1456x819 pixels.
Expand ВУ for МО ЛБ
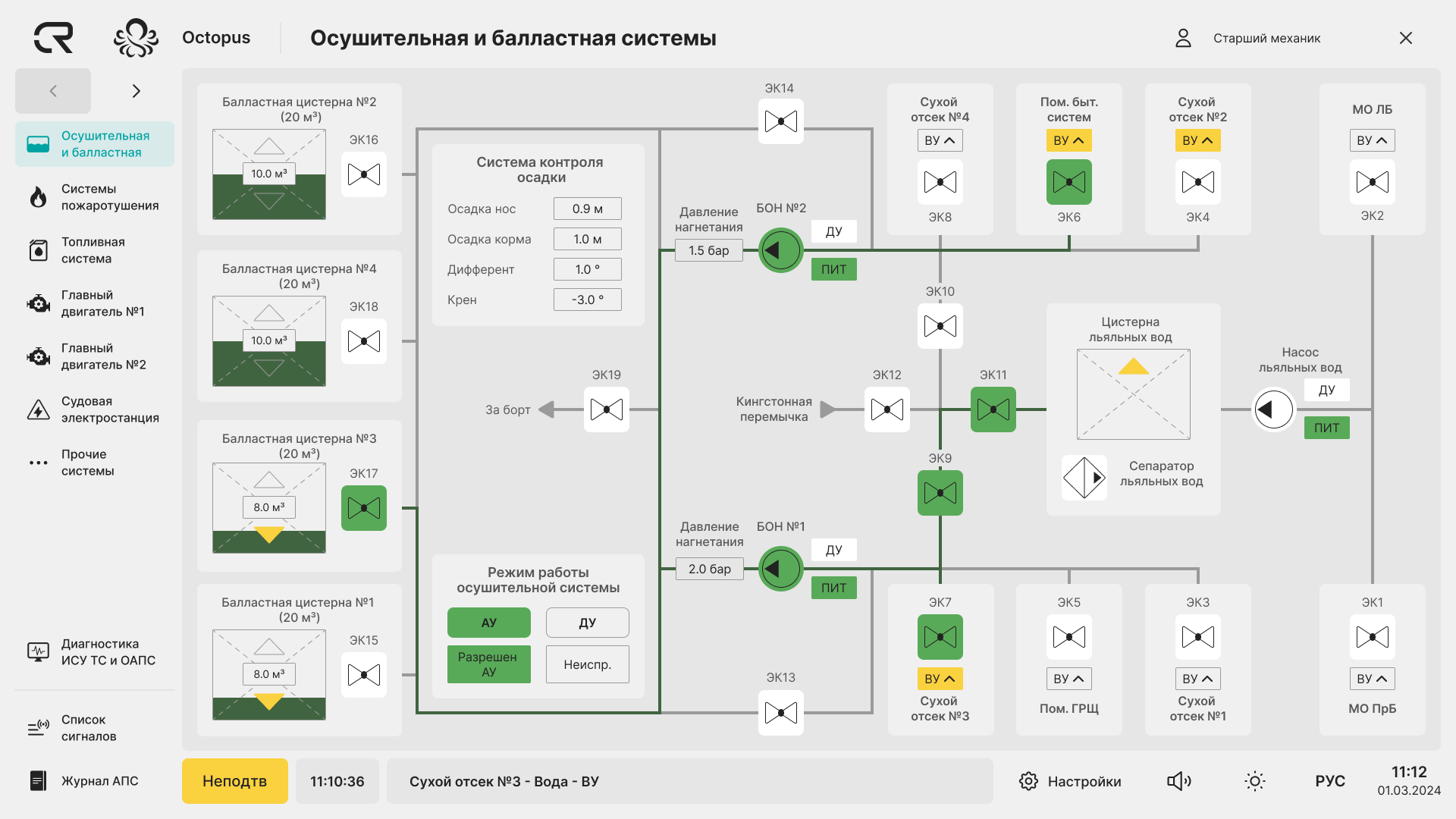coord(1373,140)
